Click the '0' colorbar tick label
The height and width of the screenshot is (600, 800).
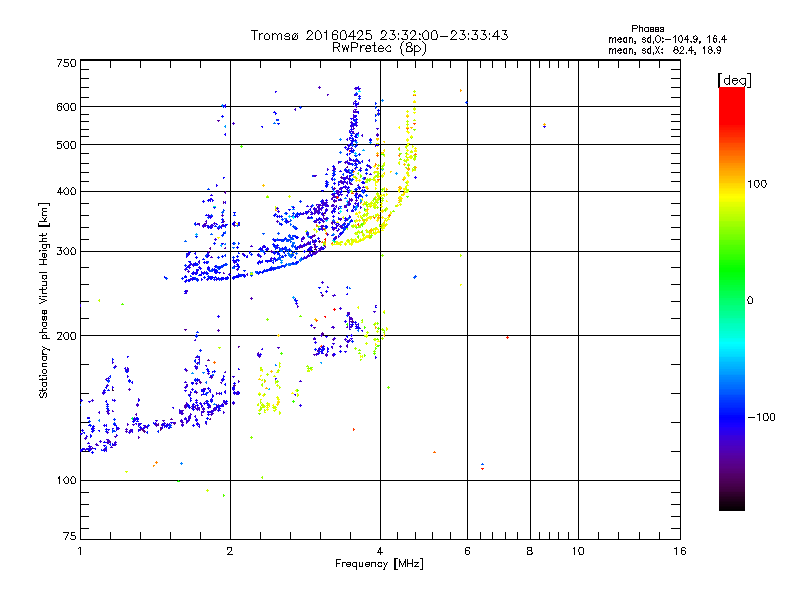[750, 301]
